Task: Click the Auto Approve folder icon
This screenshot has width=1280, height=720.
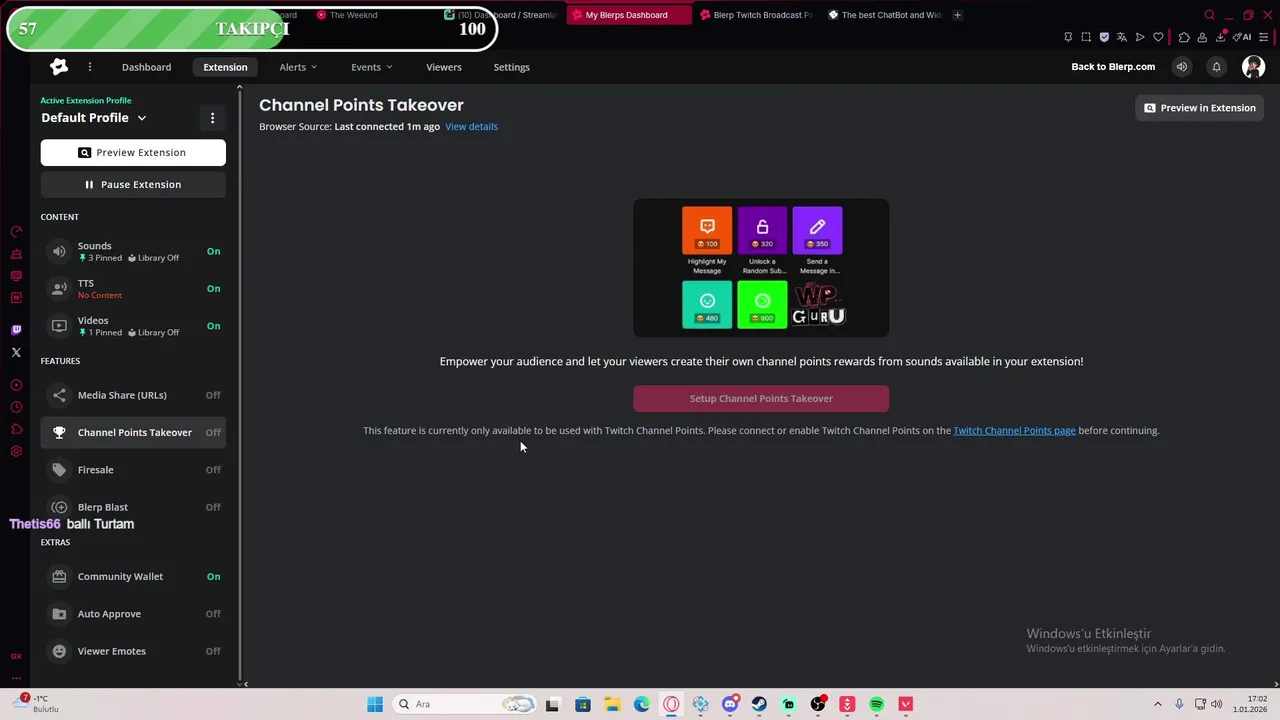Action: 59,614
